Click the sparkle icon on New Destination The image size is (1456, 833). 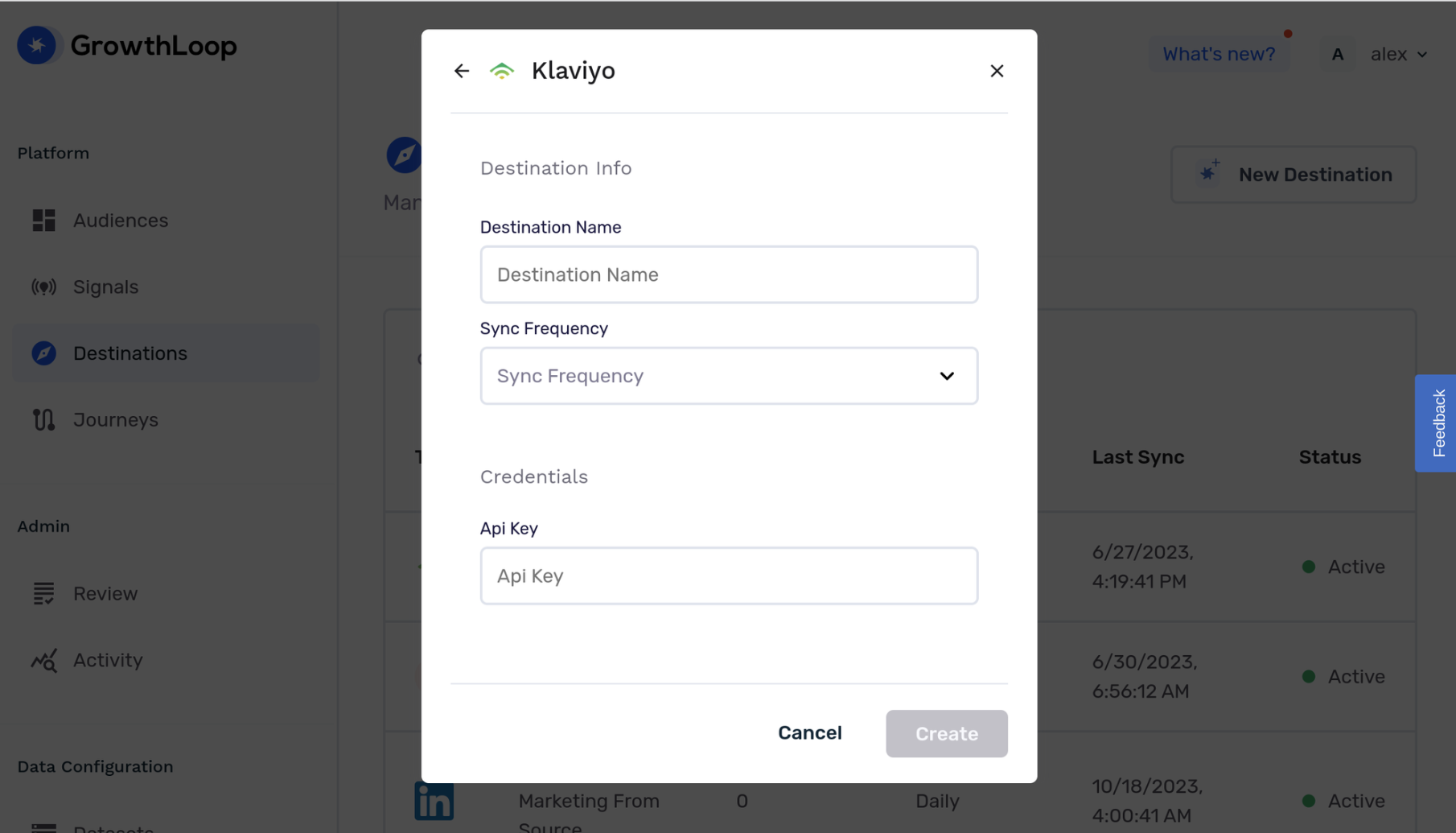(1209, 171)
